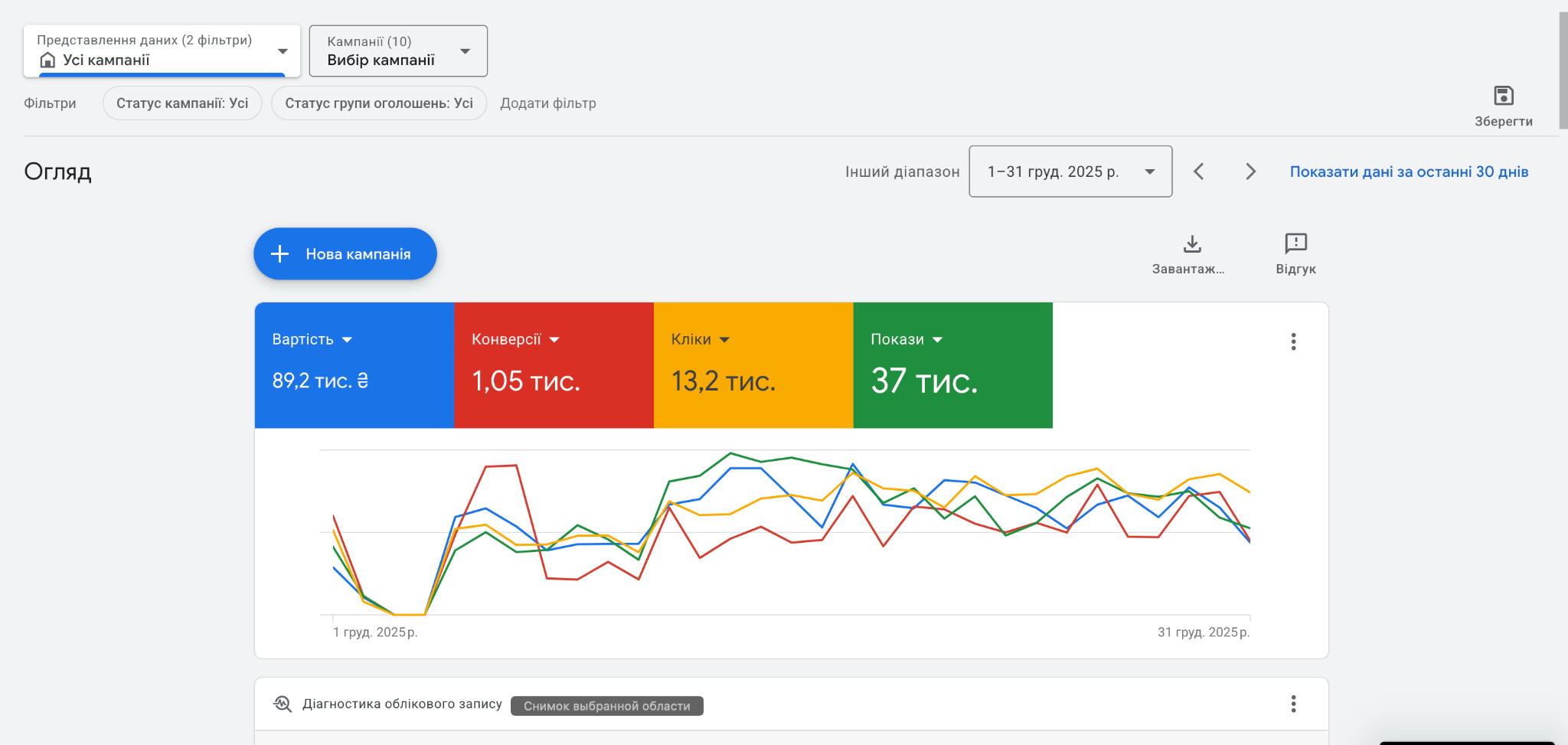The width and height of the screenshot is (1568, 745).
Task: Go to previous date range arrow
Action: (x=1199, y=172)
